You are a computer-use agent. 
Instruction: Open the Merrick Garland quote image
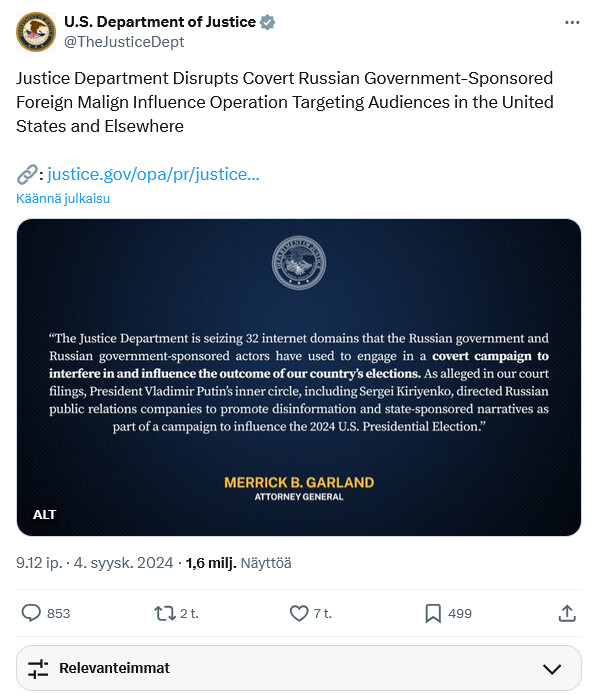tap(299, 377)
